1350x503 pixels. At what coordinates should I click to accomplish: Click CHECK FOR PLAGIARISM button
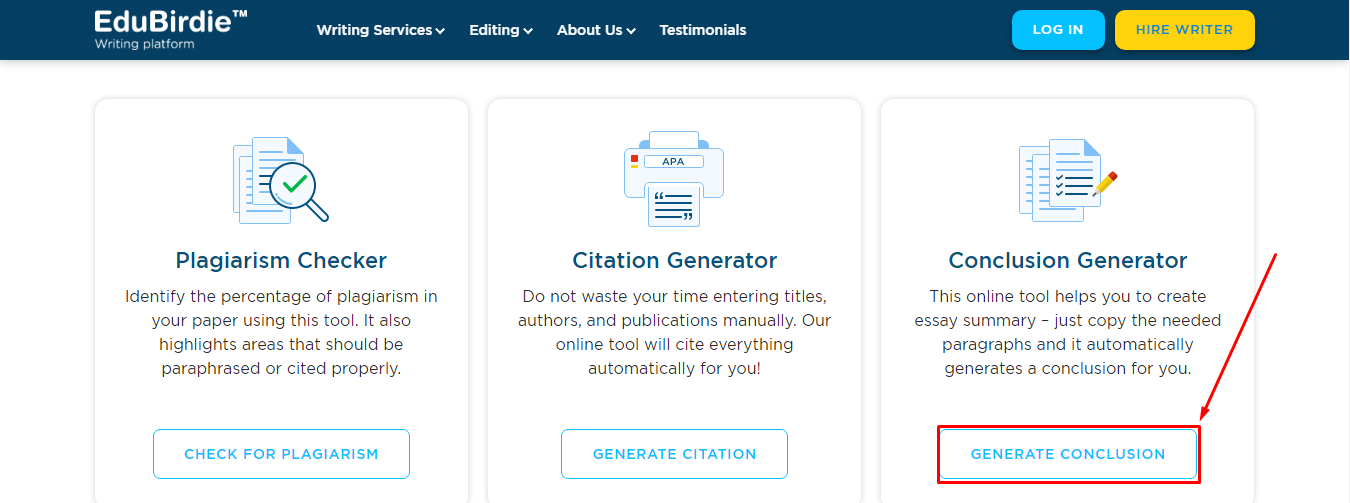point(281,454)
